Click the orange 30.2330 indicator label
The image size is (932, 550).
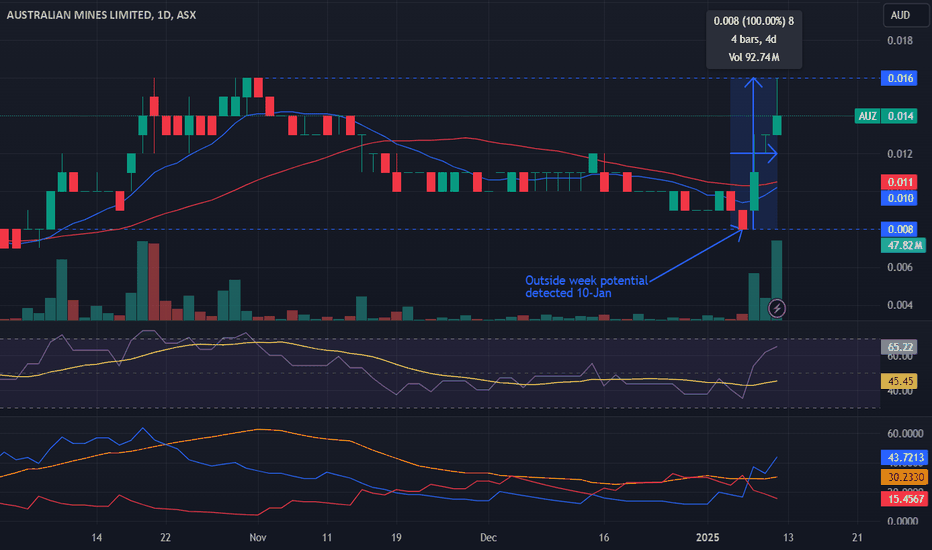pyautogui.click(x=903, y=477)
